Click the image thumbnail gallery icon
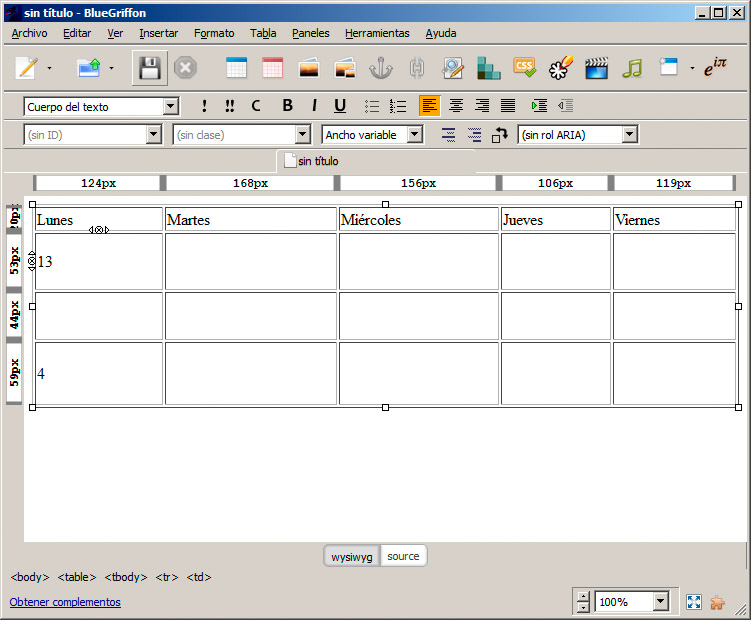Image resolution: width=751 pixels, height=620 pixels. [x=345, y=68]
